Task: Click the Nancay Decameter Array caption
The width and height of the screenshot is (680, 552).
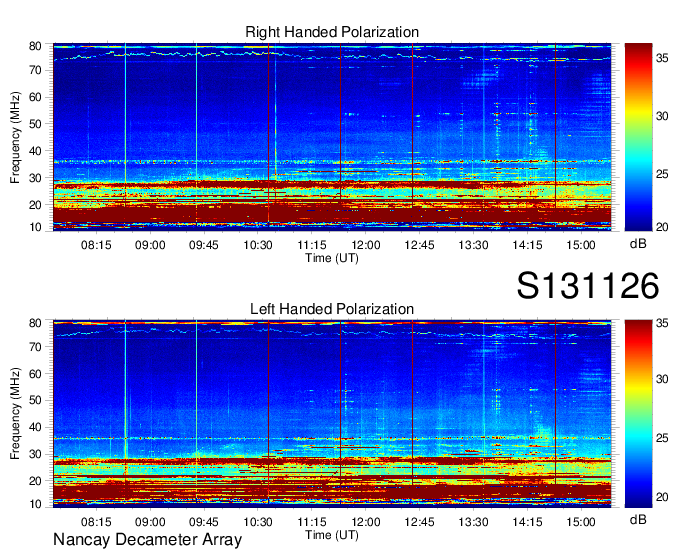Action: 147,540
